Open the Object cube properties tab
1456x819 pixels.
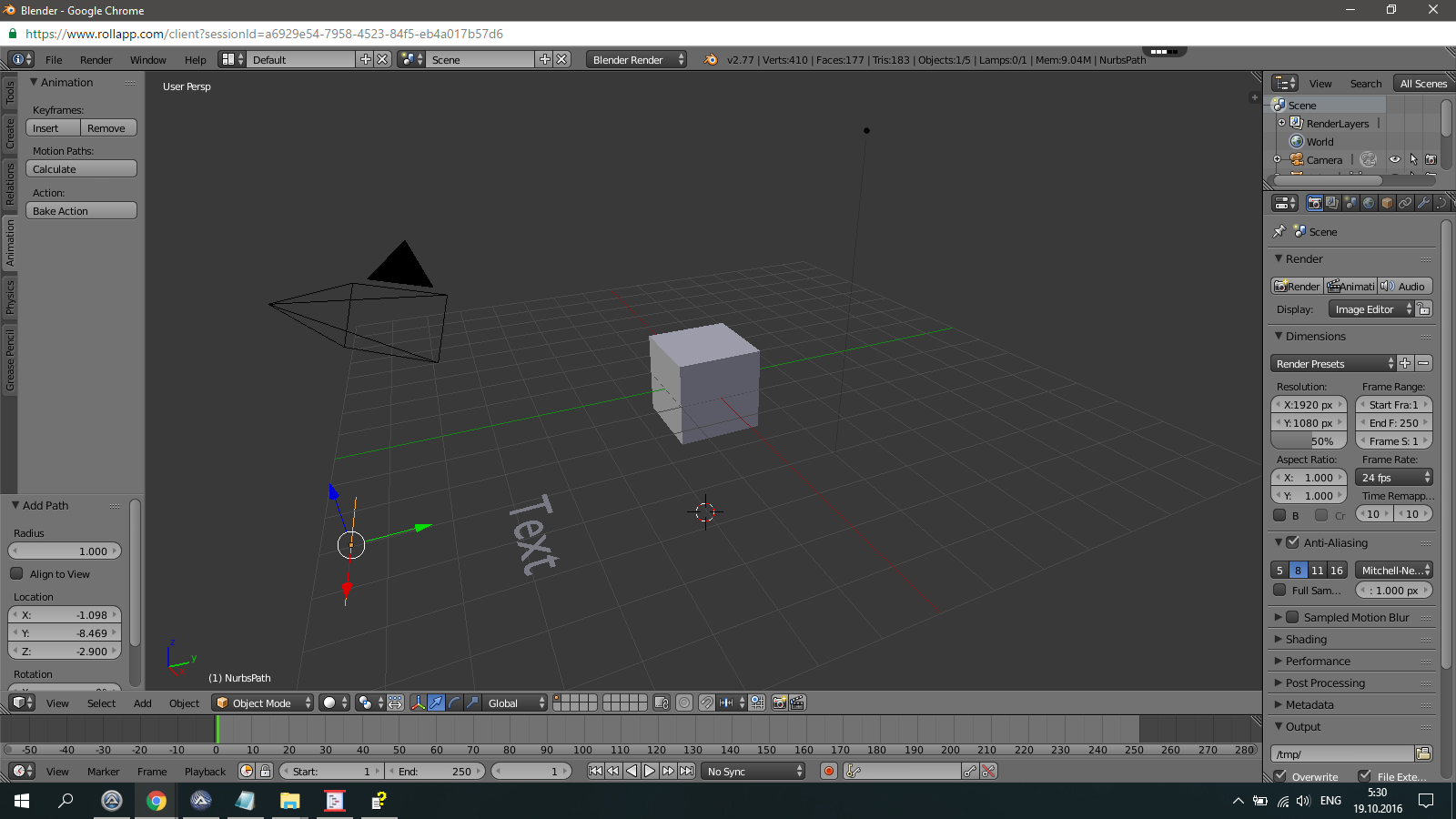[1387, 203]
